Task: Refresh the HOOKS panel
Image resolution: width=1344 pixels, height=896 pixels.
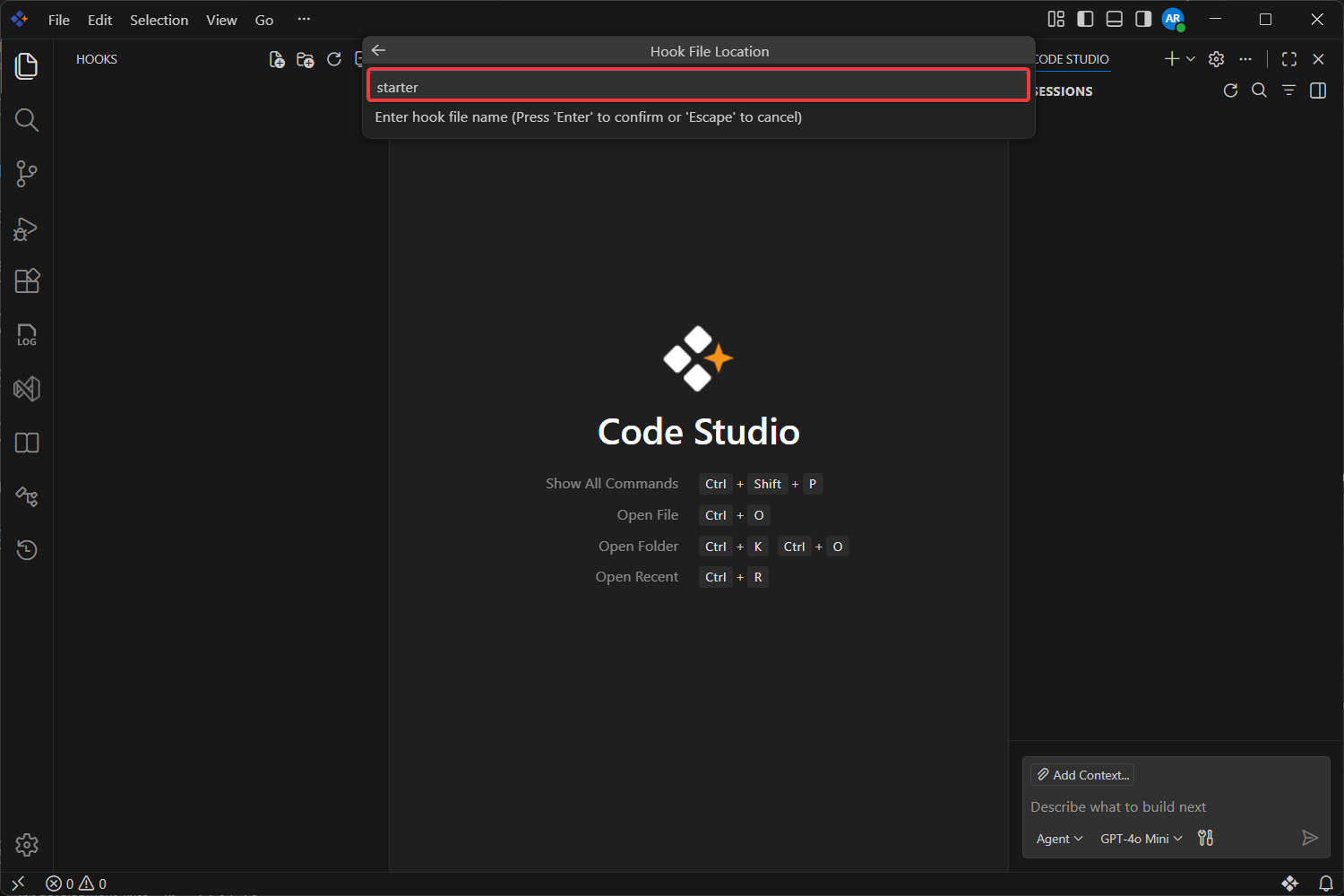Action: point(334,59)
